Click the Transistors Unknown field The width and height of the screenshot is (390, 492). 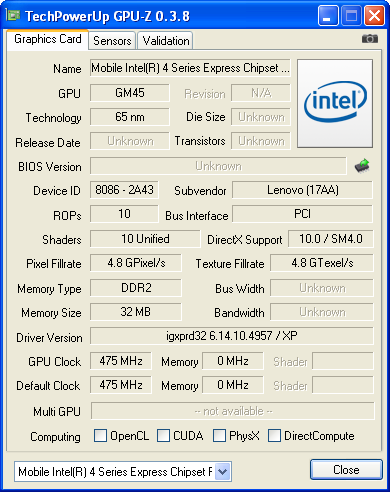261,141
